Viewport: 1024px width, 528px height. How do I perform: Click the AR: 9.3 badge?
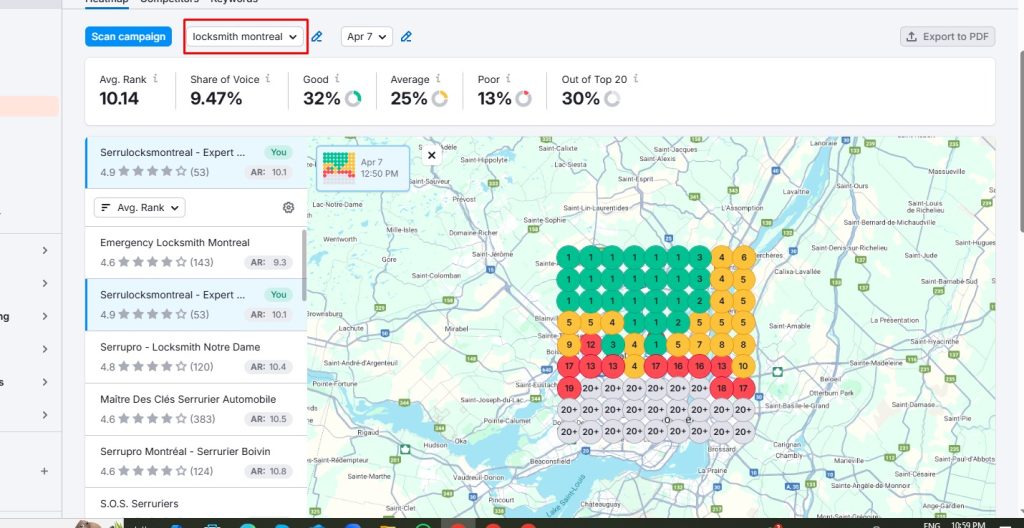269,263
